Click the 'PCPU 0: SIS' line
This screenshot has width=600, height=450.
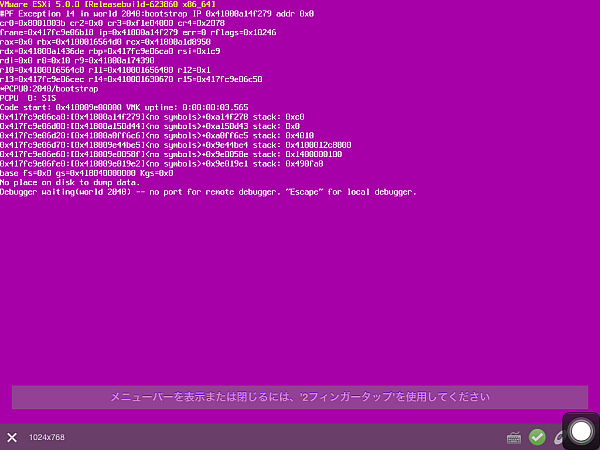[x=28, y=98]
